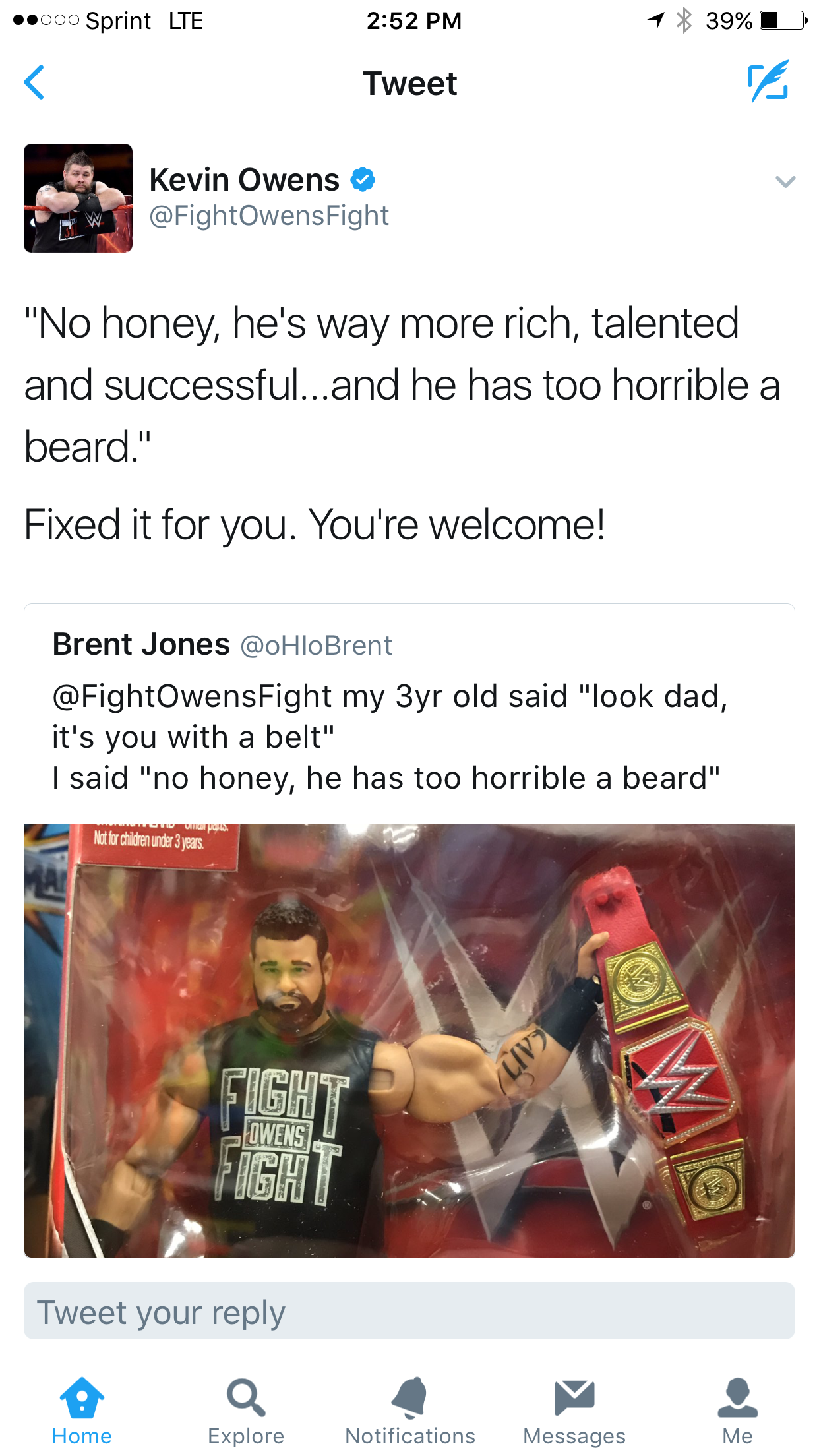
Task: Open the compose new tweet icon
Action: (768, 81)
